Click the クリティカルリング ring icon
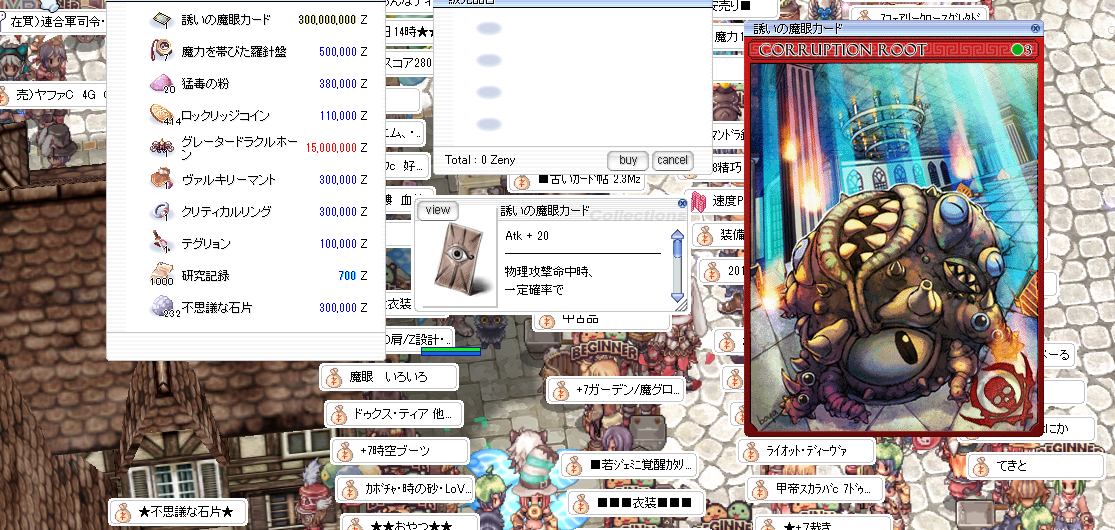Screen dimensions: 1115x530 tap(161, 212)
